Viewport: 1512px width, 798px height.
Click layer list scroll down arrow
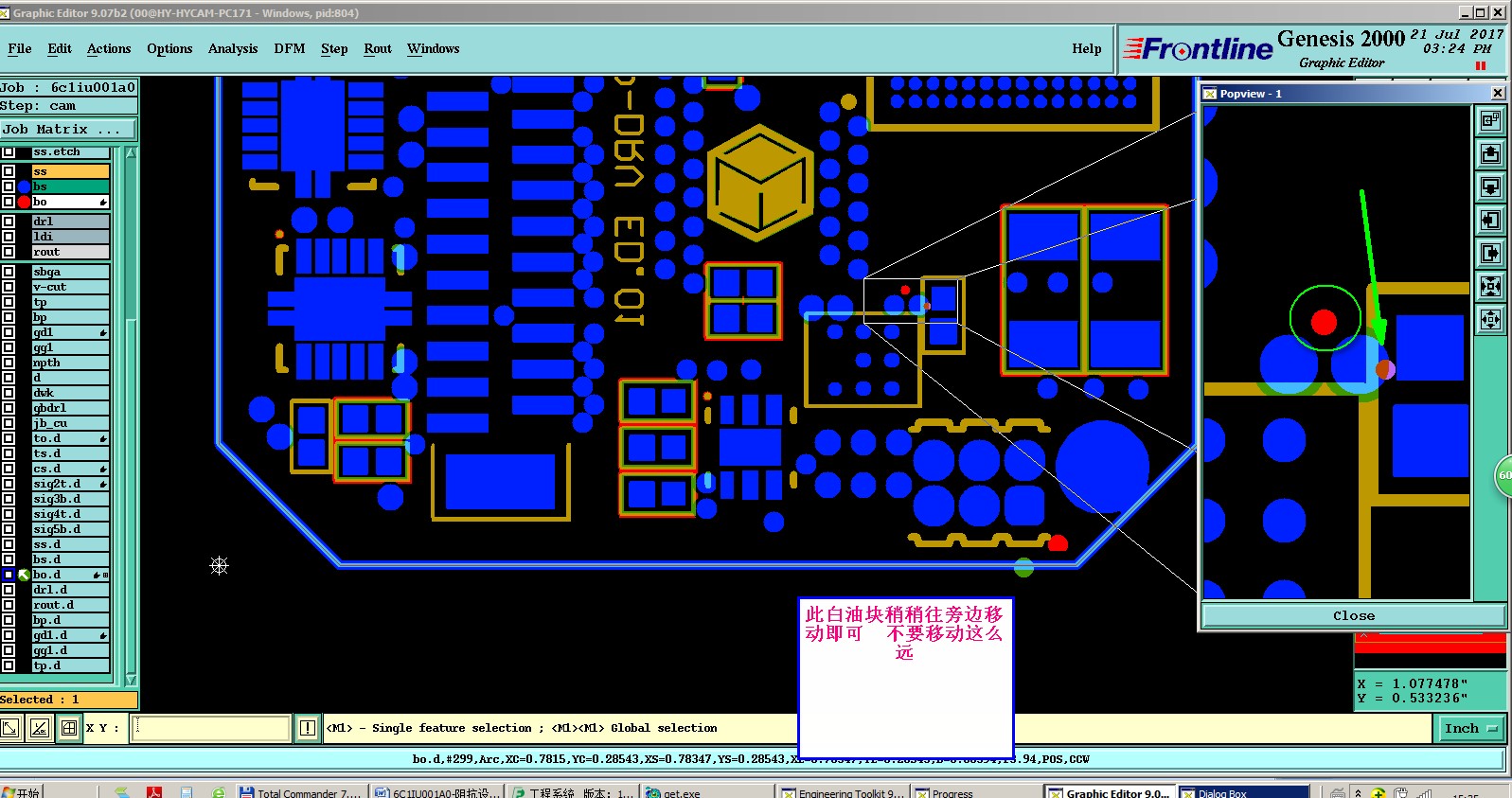[131, 680]
